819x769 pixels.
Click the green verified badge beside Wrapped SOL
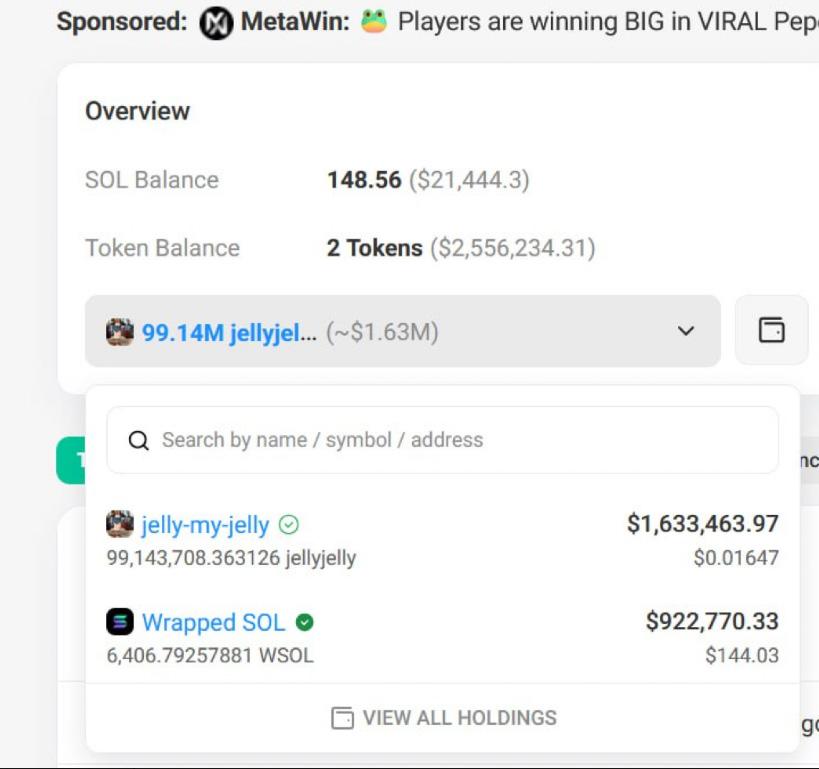click(x=305, y=622)
